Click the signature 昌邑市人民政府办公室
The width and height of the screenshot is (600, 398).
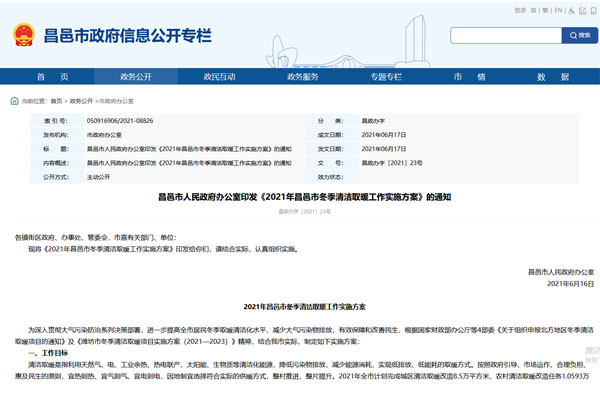[561, 272]
